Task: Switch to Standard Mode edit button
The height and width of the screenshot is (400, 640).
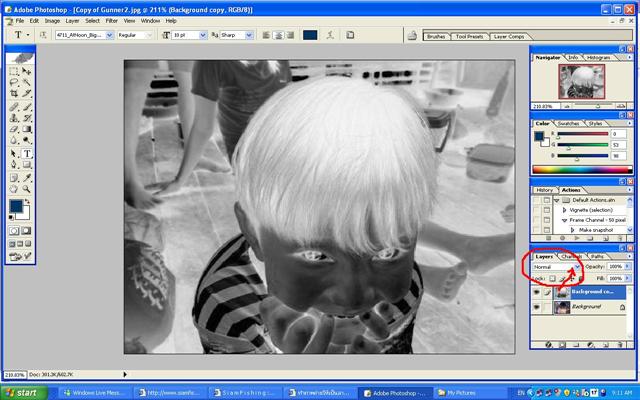Action: 14,231
